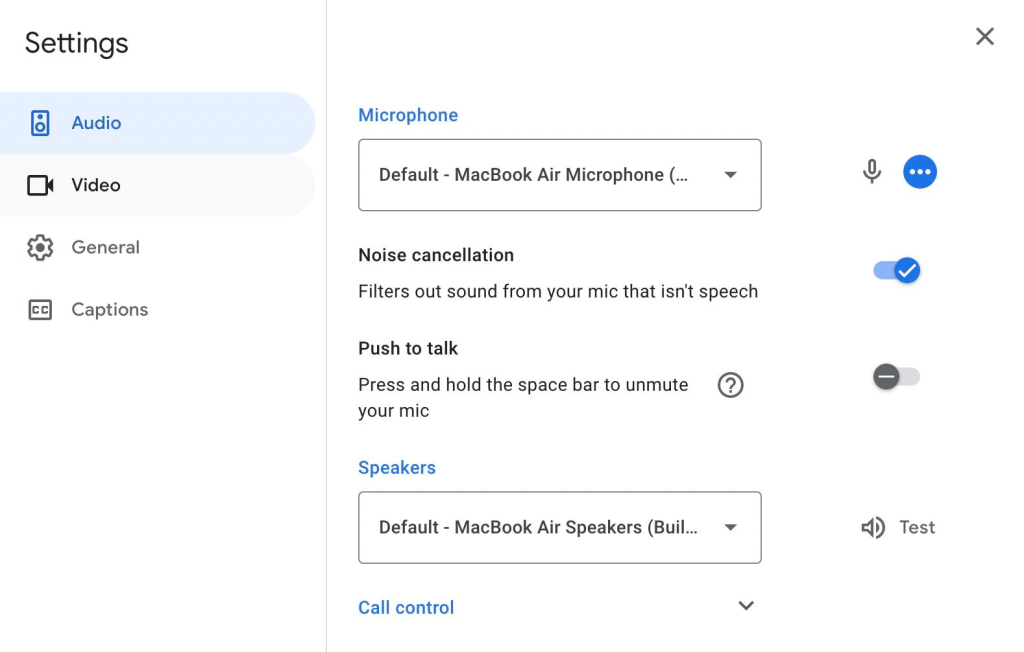Image resolution: width=1024 pixels, height=652 pixels.
Task: Click the speaker volume icon beside Test
Action: click(873, 527)
